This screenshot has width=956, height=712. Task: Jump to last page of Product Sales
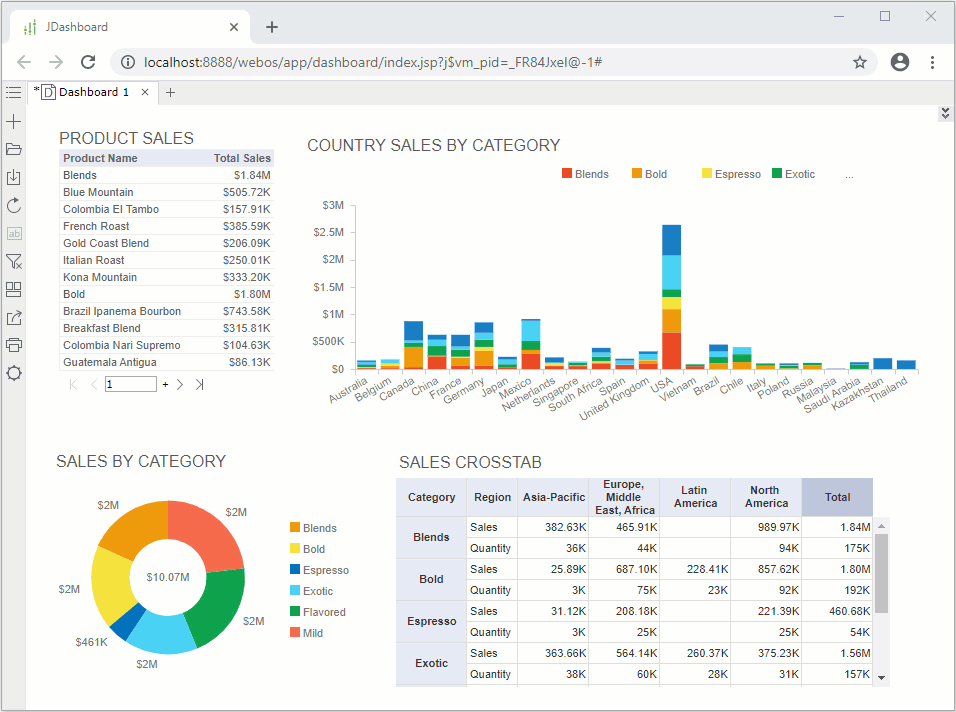point(199,384)
